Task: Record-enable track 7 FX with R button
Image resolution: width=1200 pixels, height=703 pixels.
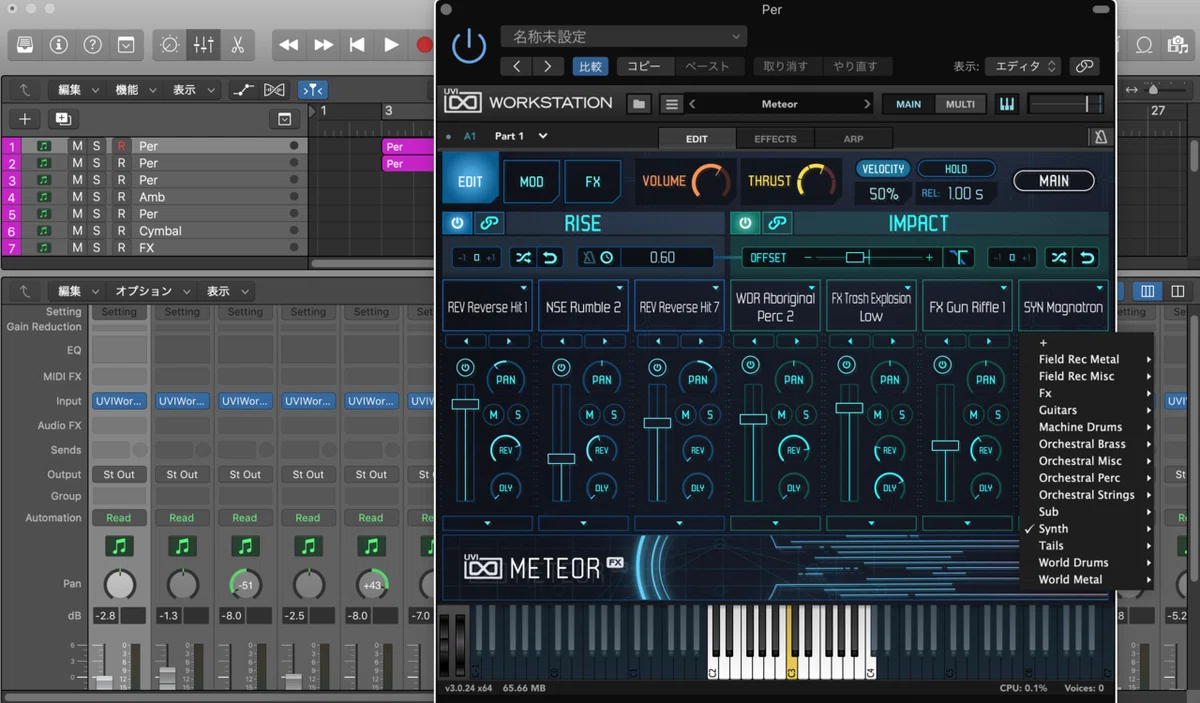Action: tap(121, 248)
